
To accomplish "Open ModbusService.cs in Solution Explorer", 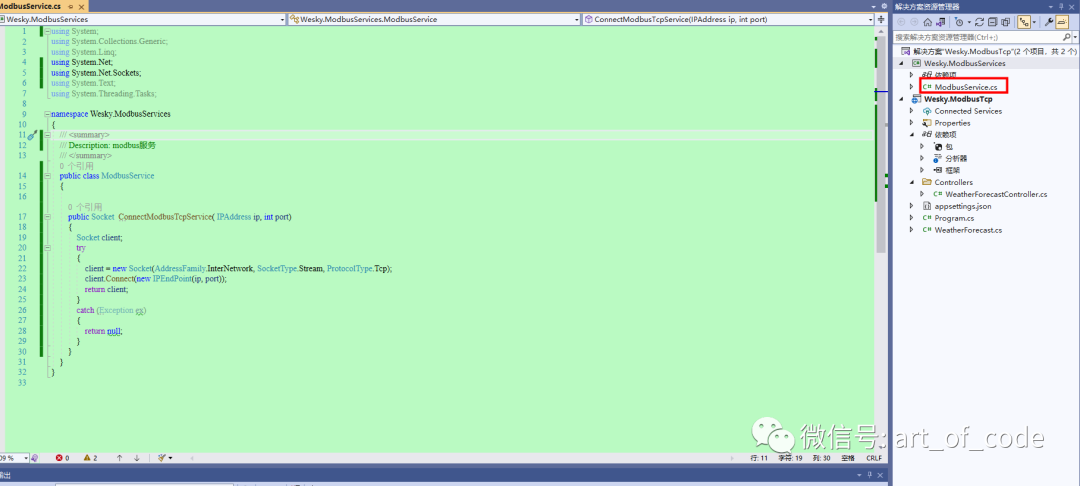I will pyautogui.click(x=966, y=87).
